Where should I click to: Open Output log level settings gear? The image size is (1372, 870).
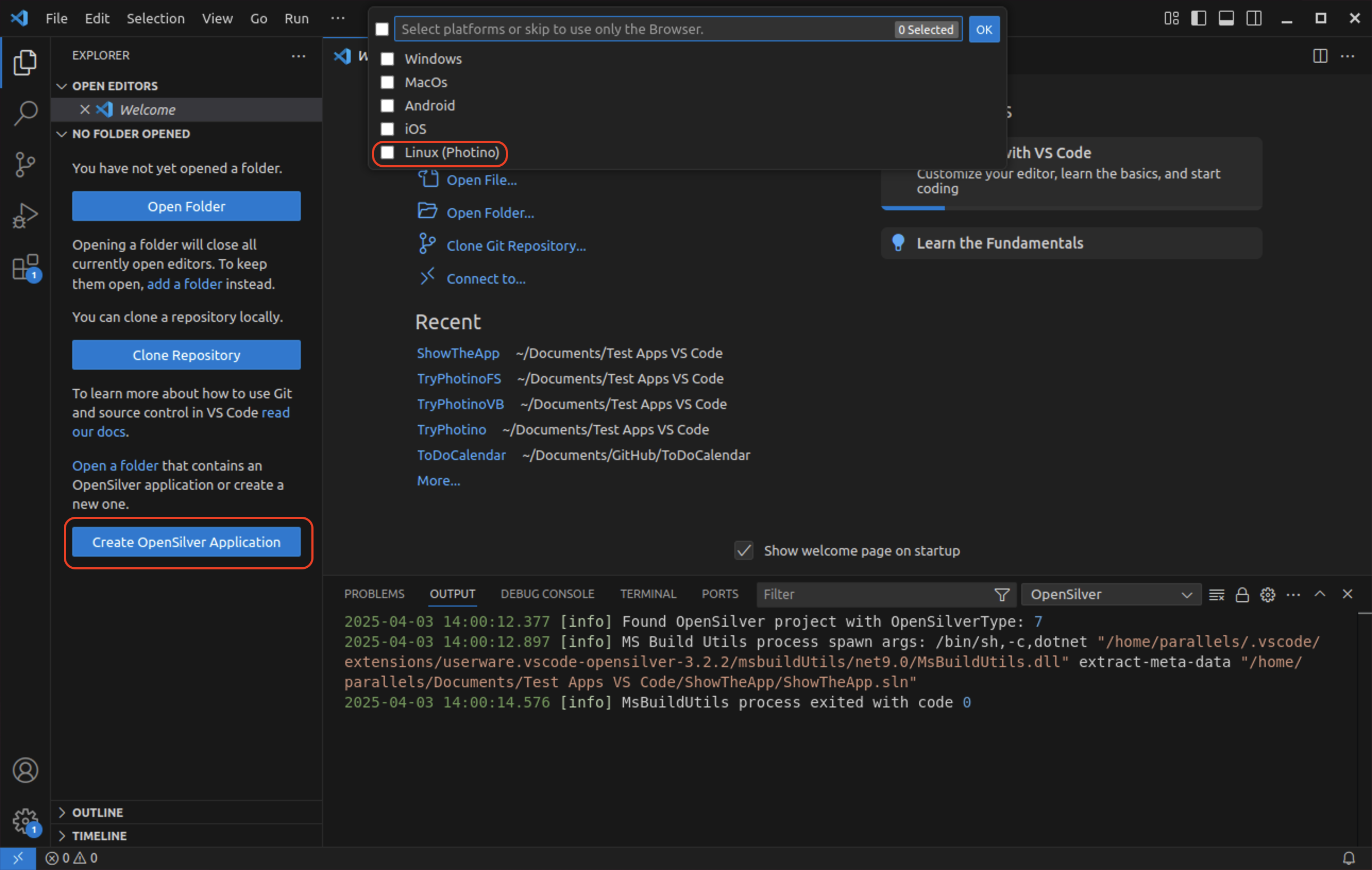point(1268,594)
